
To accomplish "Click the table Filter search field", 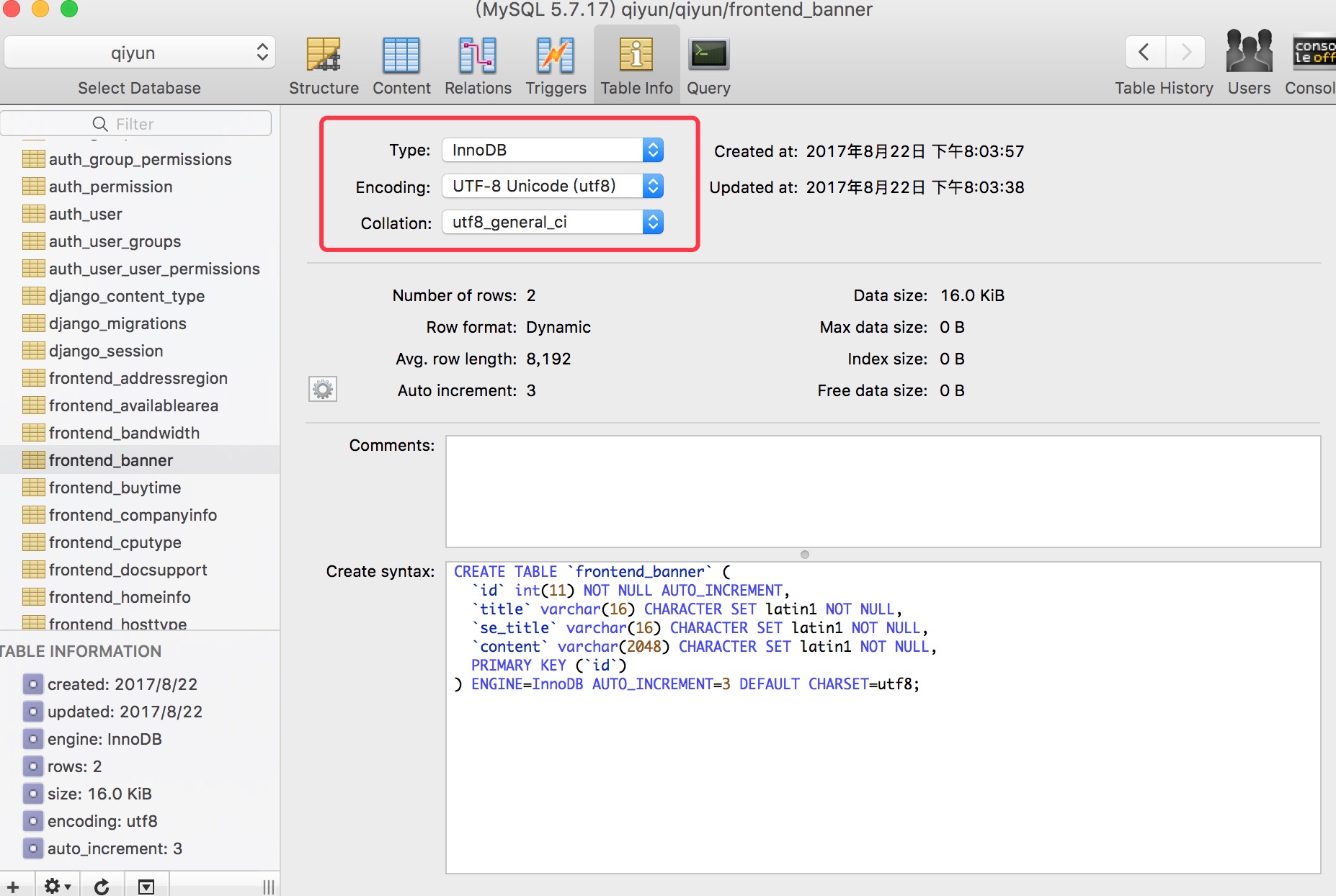I will coord(137,124).
